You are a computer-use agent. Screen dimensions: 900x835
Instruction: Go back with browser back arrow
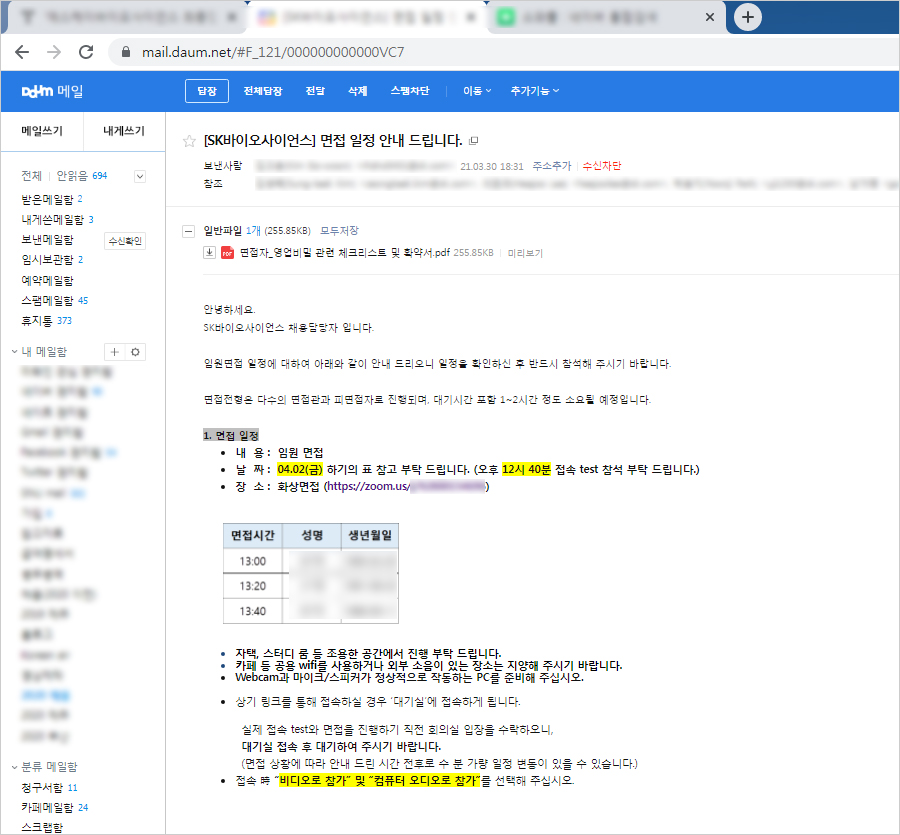pyautogui.click(x=22, y=52)
